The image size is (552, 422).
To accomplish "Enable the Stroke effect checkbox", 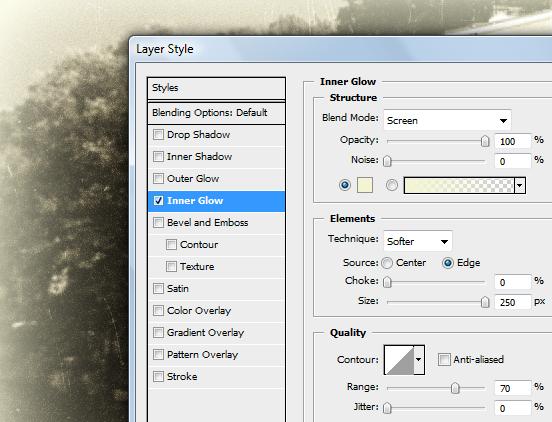I will point(158,377).
